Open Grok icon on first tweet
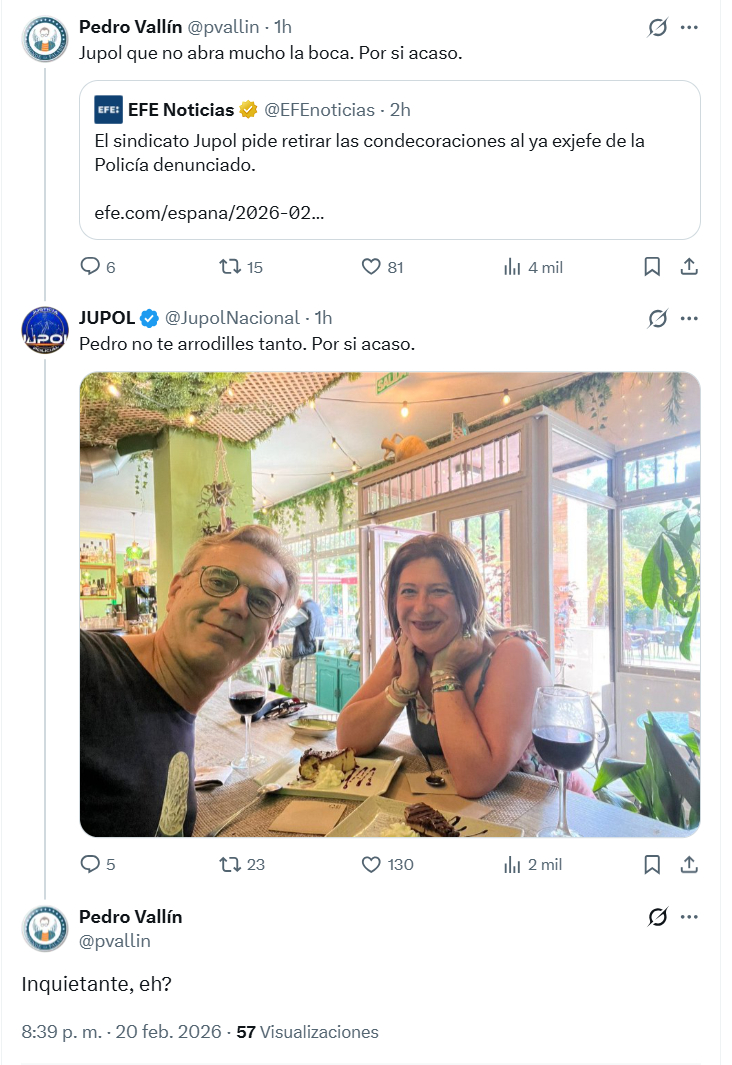This screenshot has height=1065, width=732. coord(657,27)
